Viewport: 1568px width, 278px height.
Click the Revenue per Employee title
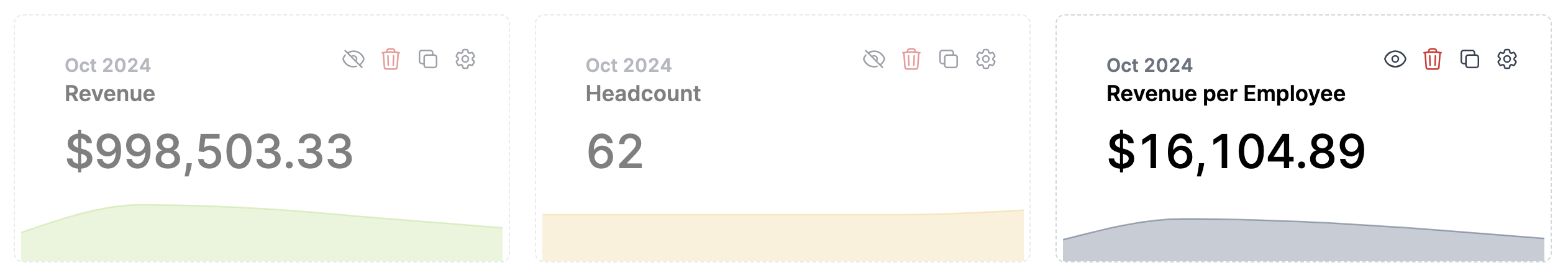point(1226,94)
